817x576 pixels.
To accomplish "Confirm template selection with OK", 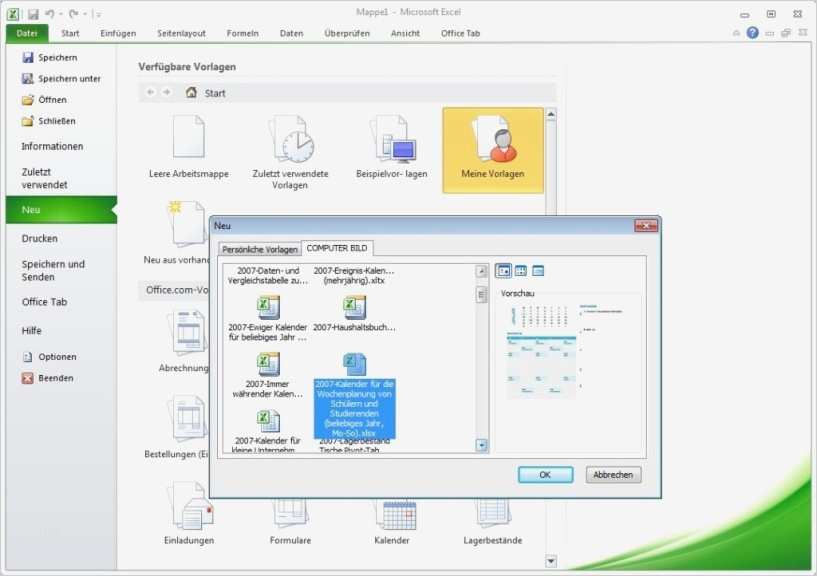I will 545,474.
